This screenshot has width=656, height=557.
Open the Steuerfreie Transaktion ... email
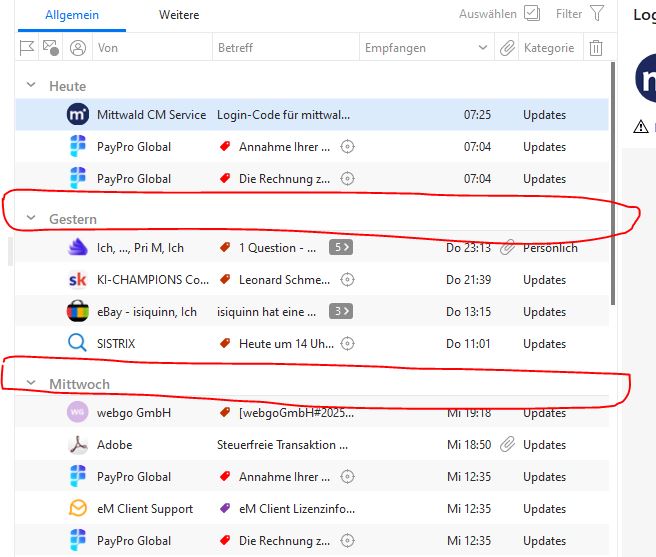(282, 445)
